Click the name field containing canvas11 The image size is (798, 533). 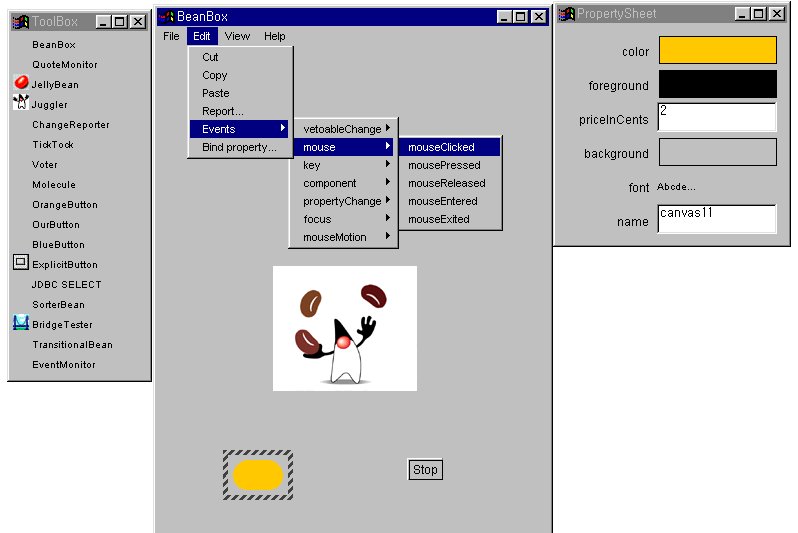pyautogui.click(x=717, y=219)
